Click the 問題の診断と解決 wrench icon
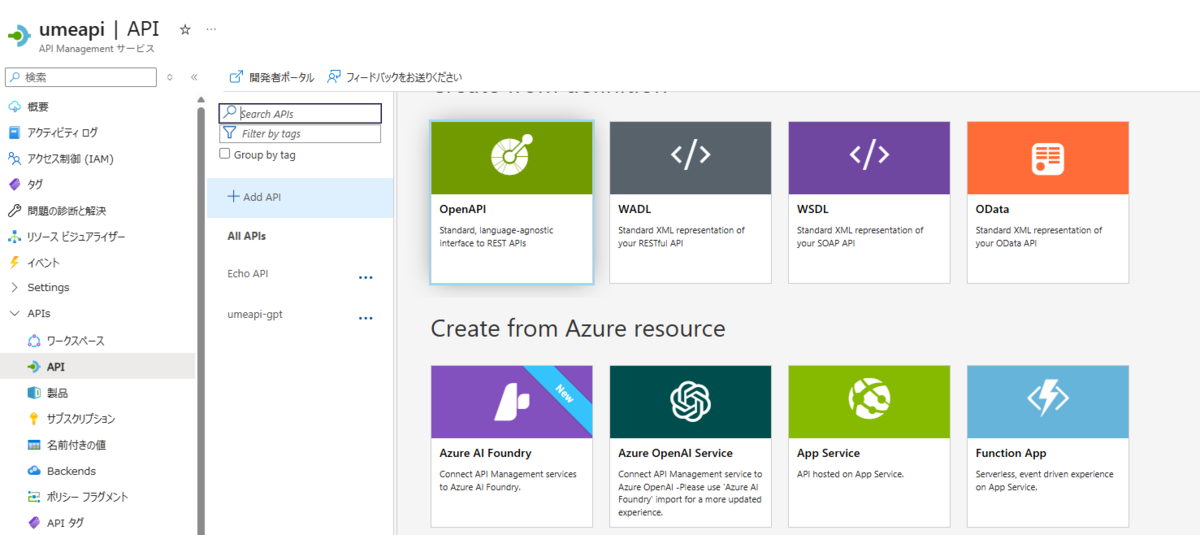Viewport: 1200px width, 535px height. 15,210
